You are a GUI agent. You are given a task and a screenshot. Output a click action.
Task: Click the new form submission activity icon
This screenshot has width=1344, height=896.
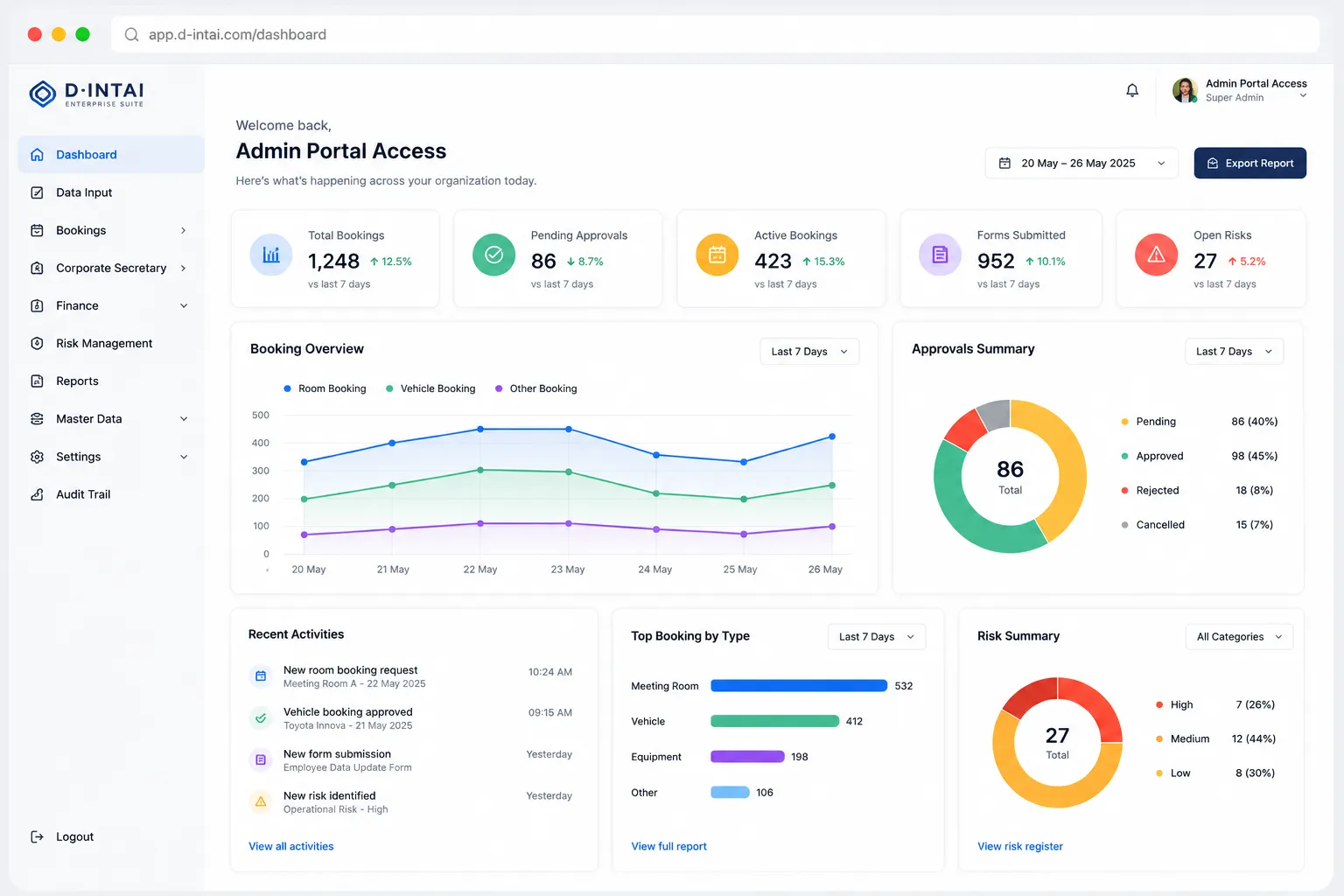tap(260, 759)
